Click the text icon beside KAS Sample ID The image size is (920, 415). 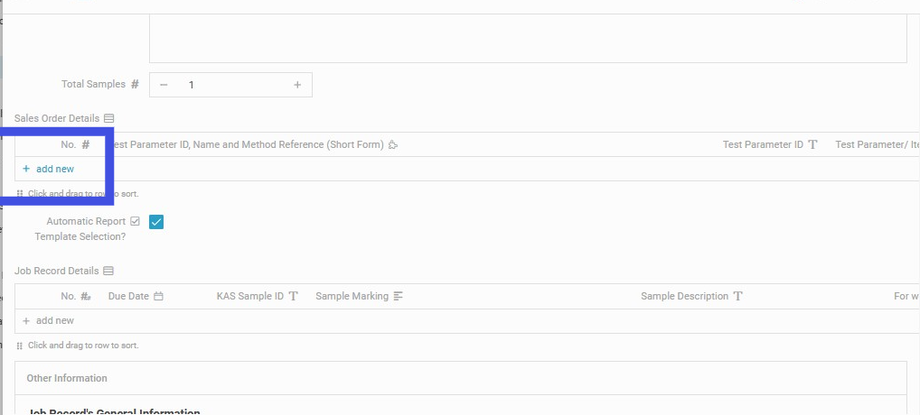(x=293, y=296)
